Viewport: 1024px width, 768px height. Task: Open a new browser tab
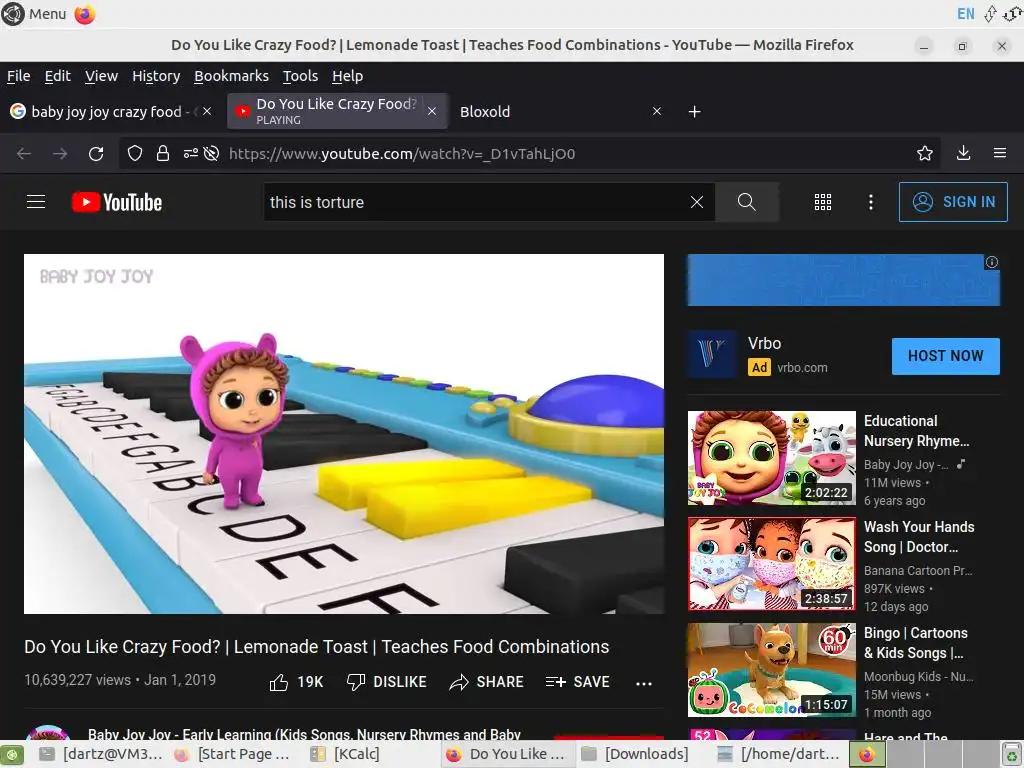pos(694,112)
